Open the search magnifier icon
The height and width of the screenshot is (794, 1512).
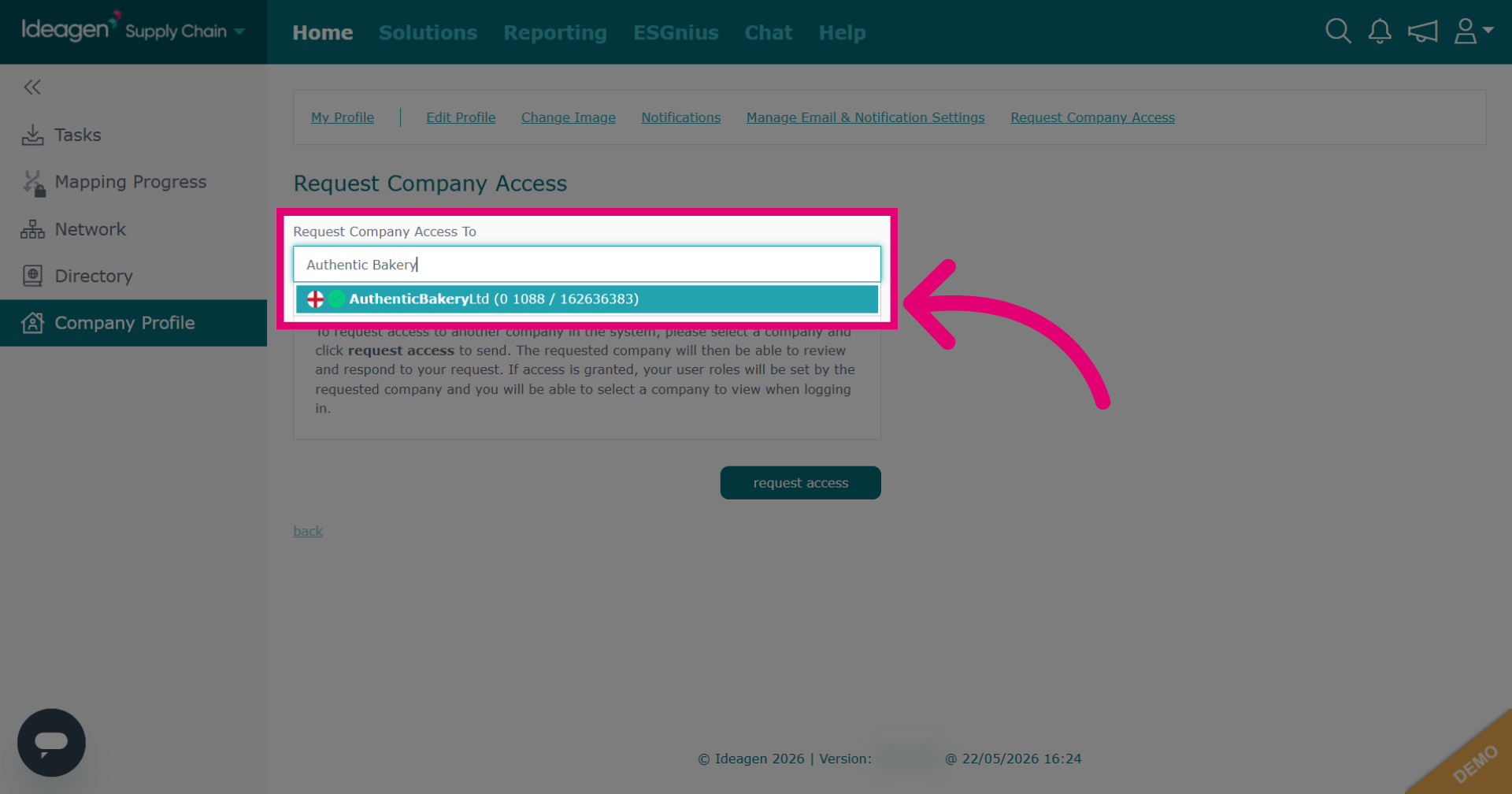tap(1338, 32)
